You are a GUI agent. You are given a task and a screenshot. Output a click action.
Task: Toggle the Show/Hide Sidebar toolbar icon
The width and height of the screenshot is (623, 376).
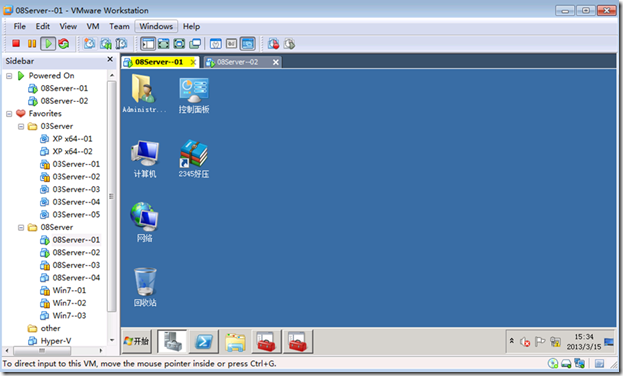click(148, 44)
